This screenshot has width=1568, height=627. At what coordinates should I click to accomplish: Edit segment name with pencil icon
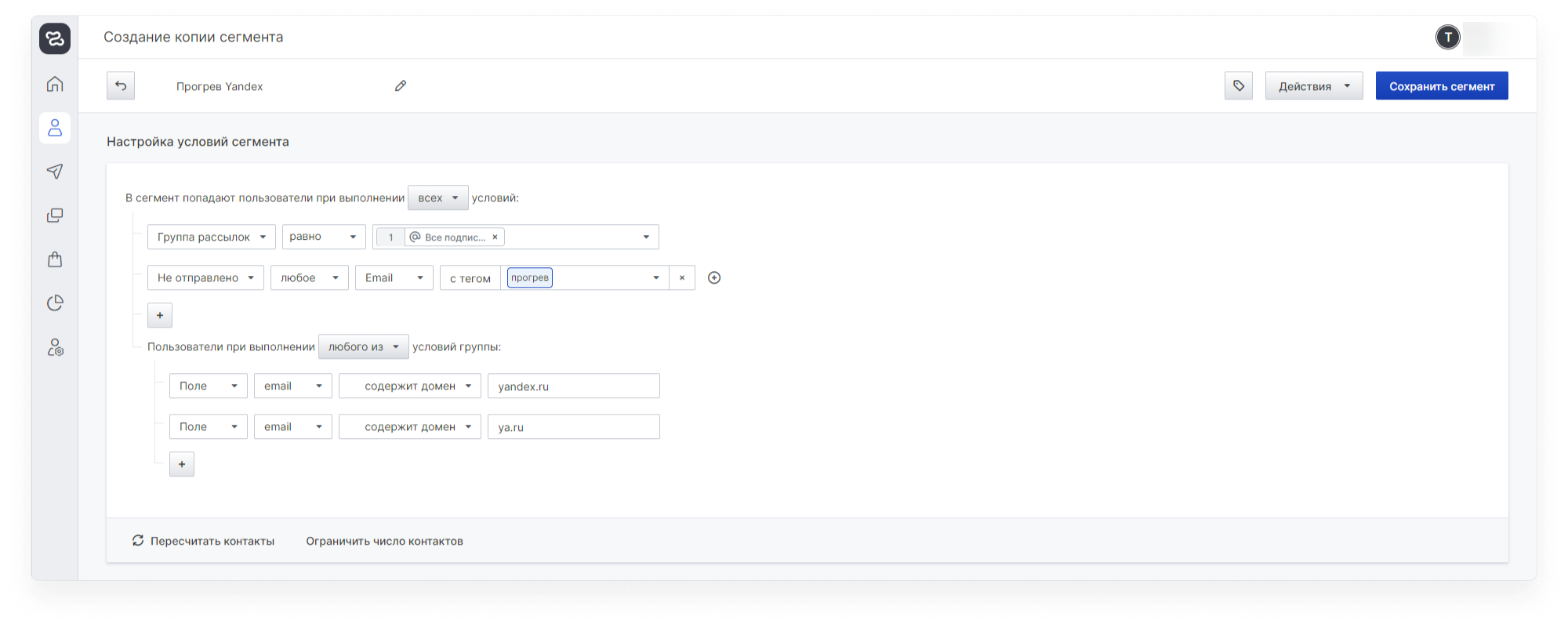(x=401, y=85)
